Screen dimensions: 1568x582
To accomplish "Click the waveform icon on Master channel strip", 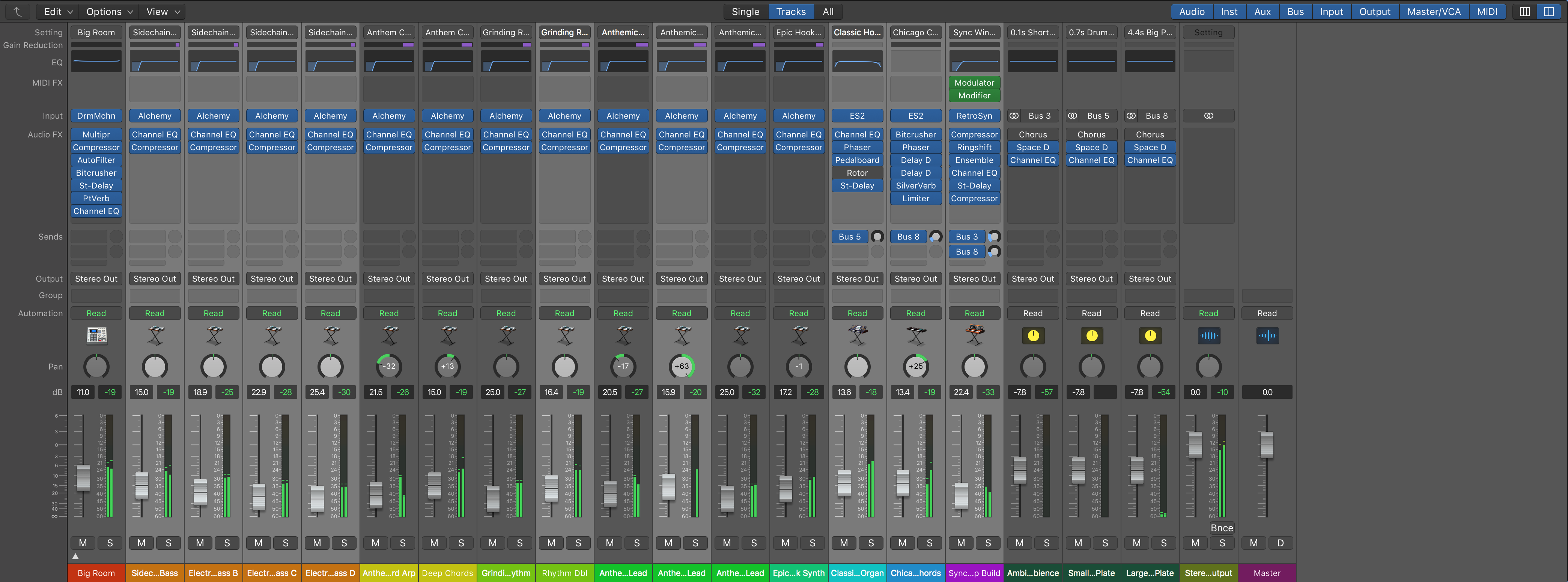I will click(1267, 335).
